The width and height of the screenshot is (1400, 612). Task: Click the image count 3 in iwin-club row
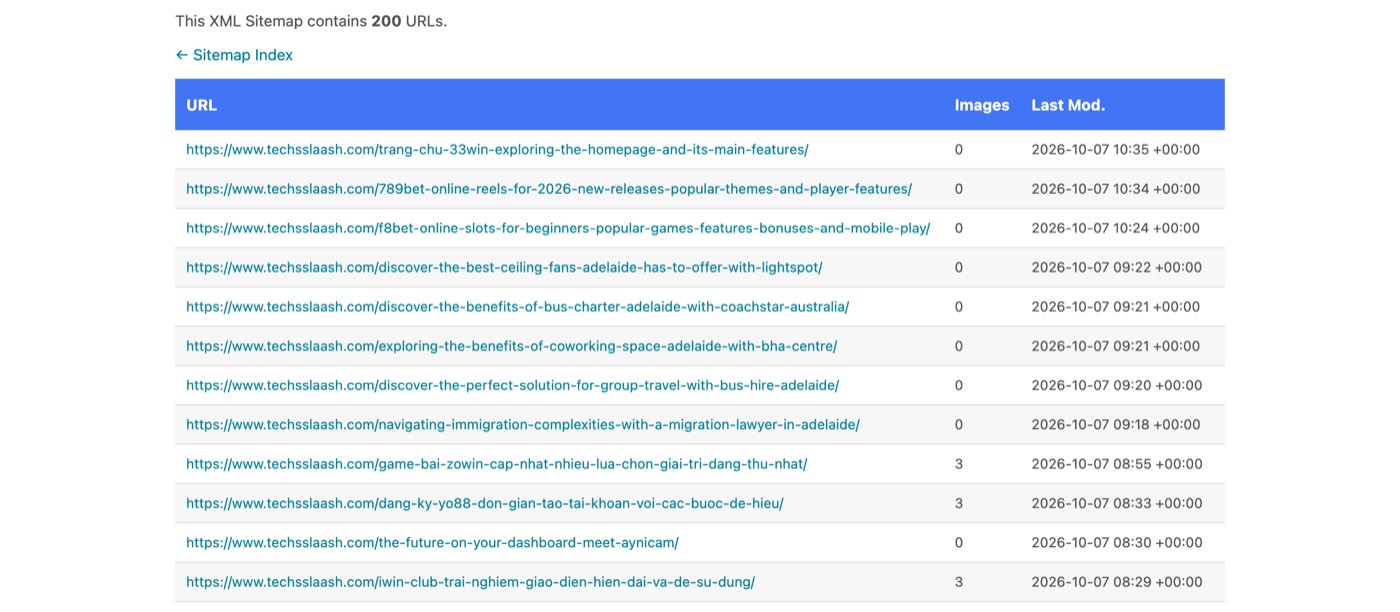point(959,582)
